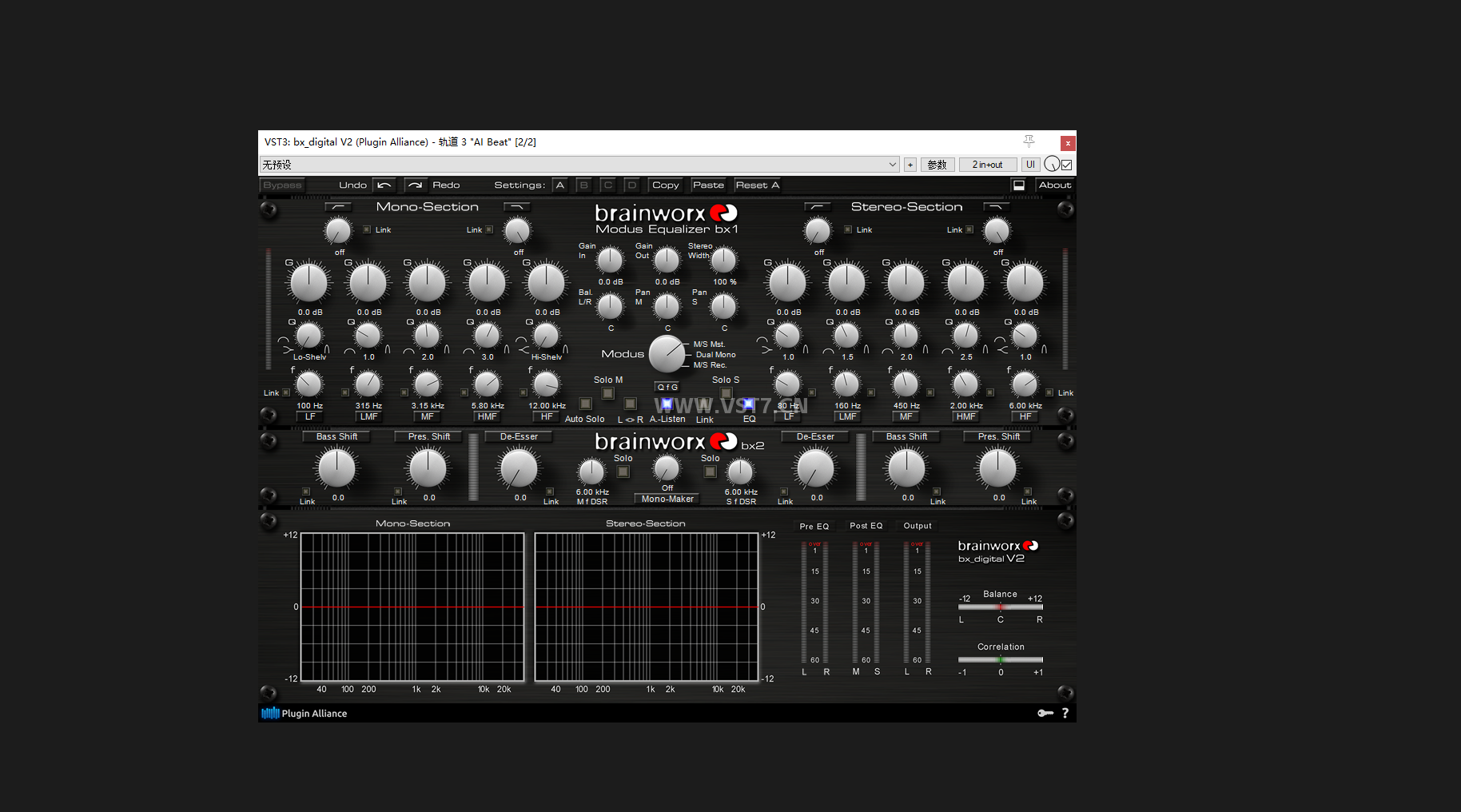Click the Q f G display button

coord(667,387)
